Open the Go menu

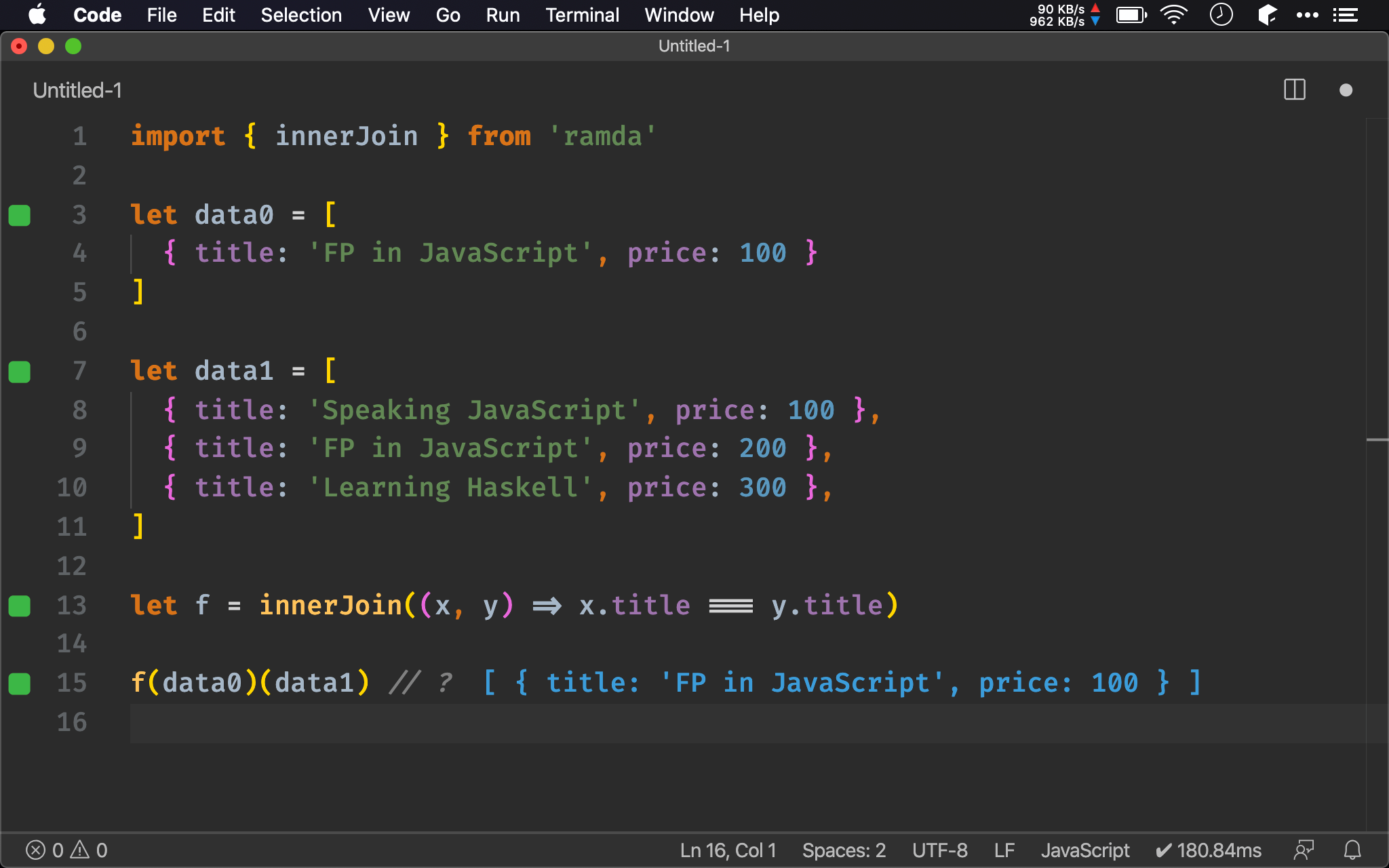coord(448,15)
